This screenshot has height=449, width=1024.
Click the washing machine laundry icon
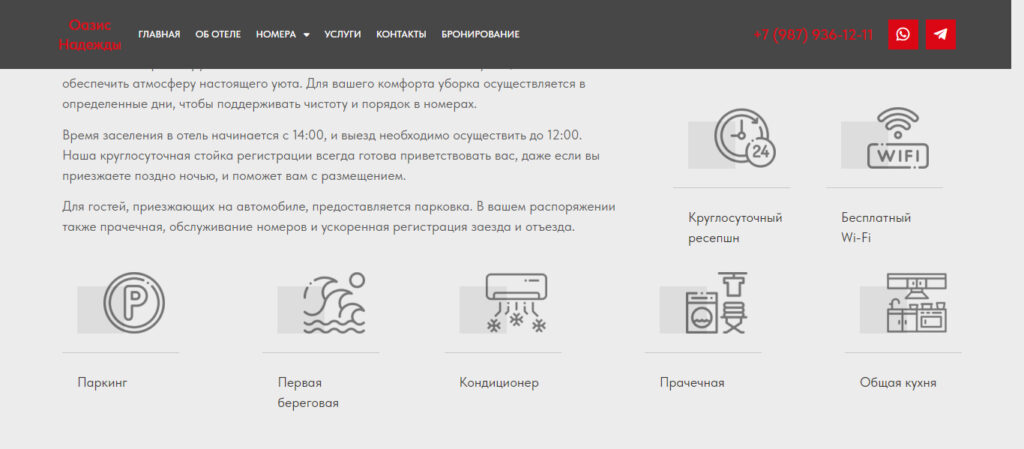pyautogui.click(x=716, y=303)
